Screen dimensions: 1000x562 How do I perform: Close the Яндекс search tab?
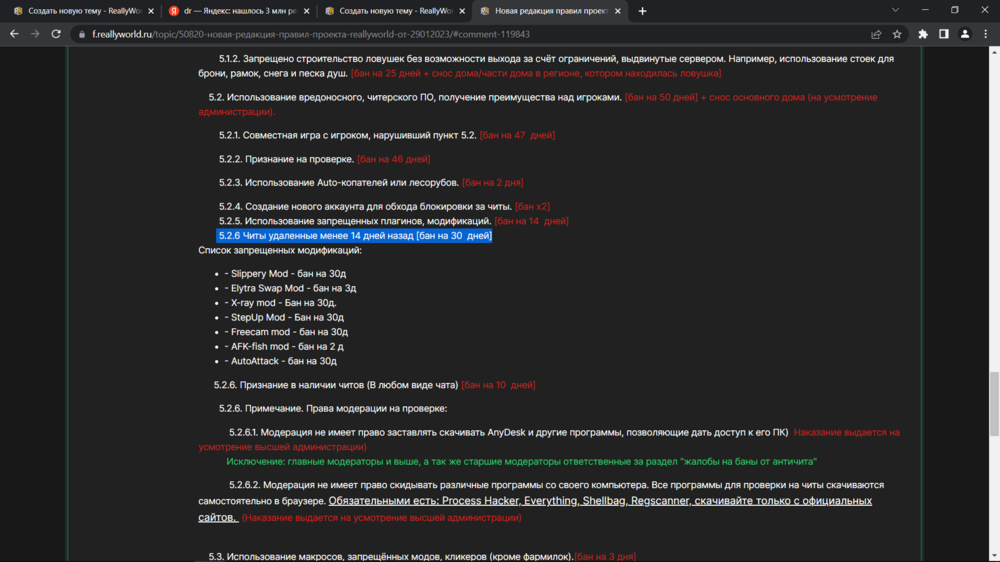point(307,11)
